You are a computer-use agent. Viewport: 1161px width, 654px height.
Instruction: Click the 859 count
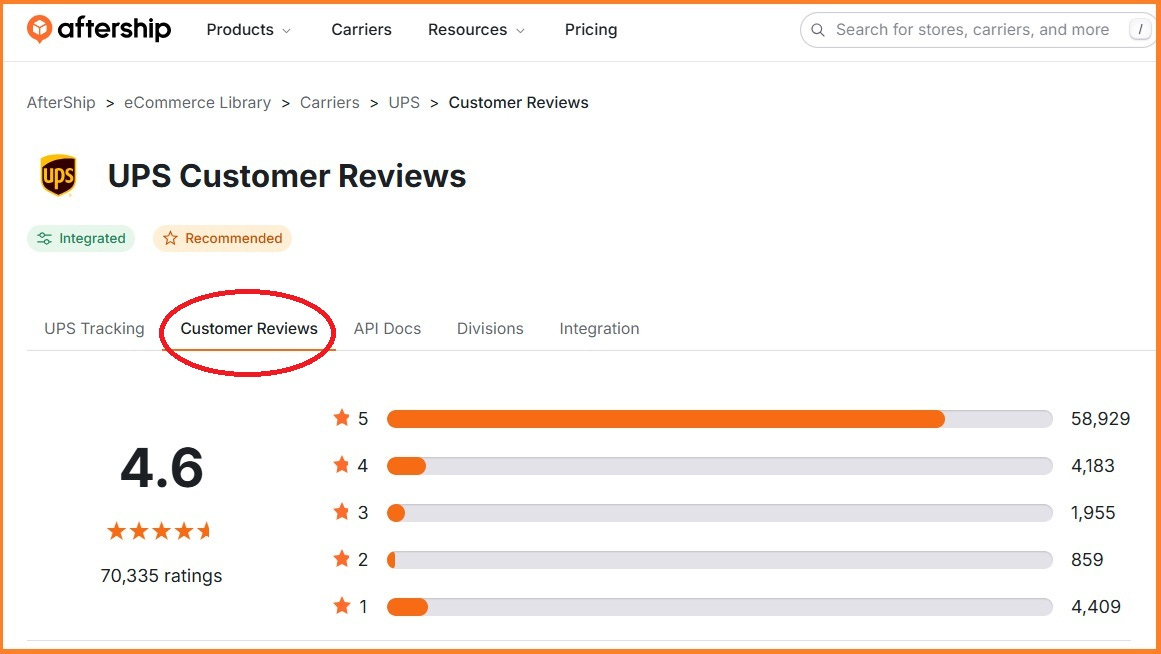(x=1087, y=560)
